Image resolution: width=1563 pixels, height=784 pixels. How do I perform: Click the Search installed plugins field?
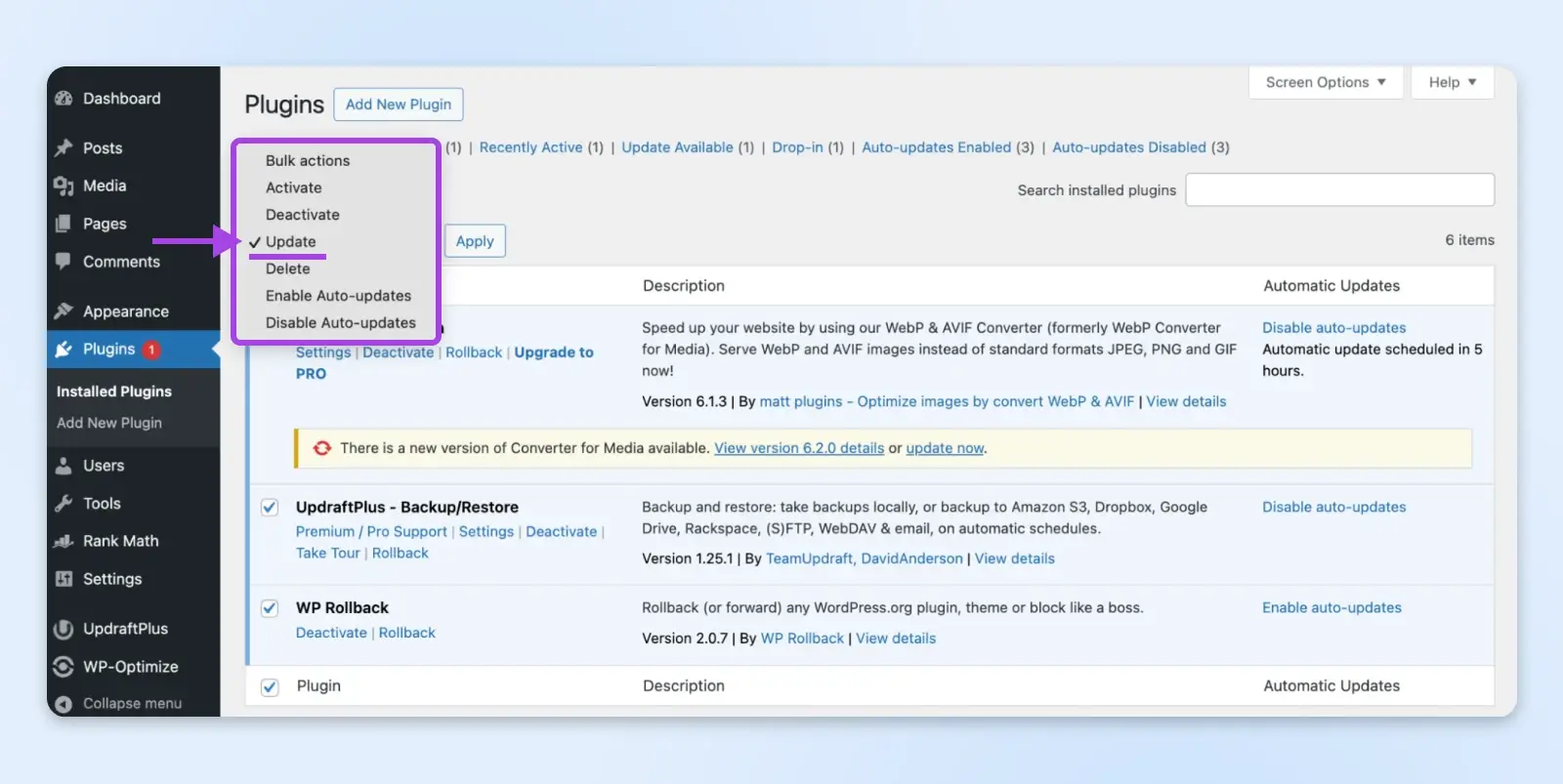pos(1339,190)
